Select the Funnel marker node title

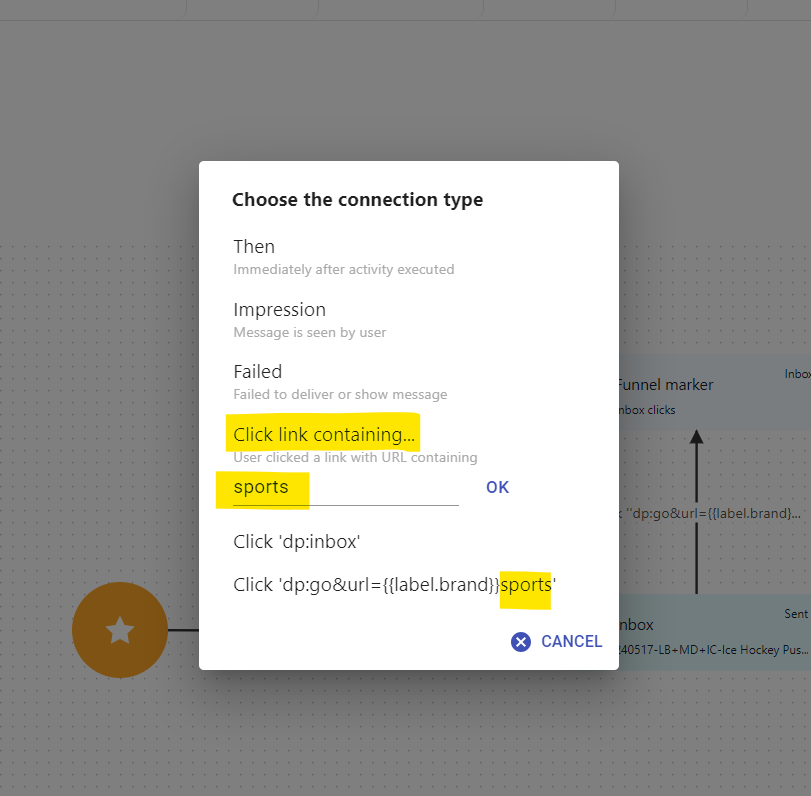666,385
